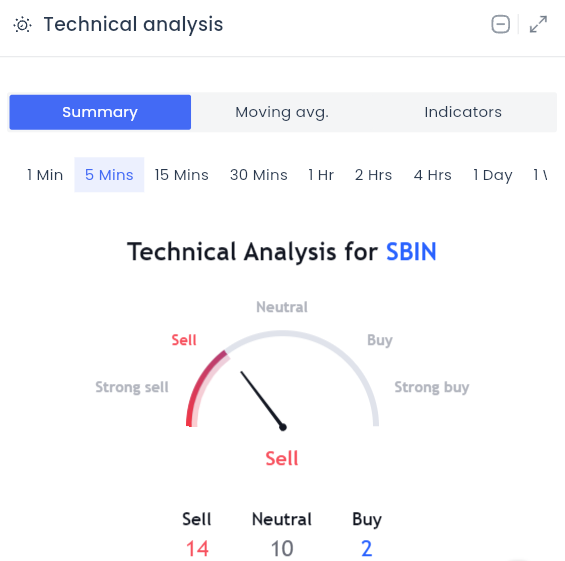
Task: Click the Technical analysis widget sun icon
Action: [22, 25]
